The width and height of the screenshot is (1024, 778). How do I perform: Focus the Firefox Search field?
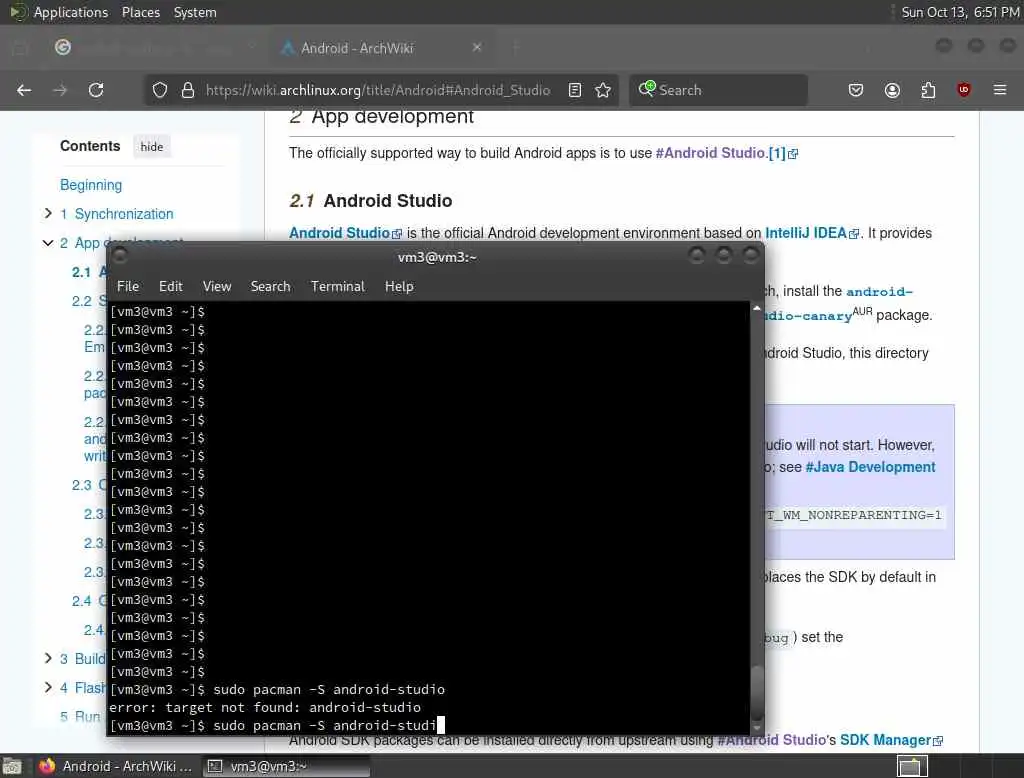(718, 90)
